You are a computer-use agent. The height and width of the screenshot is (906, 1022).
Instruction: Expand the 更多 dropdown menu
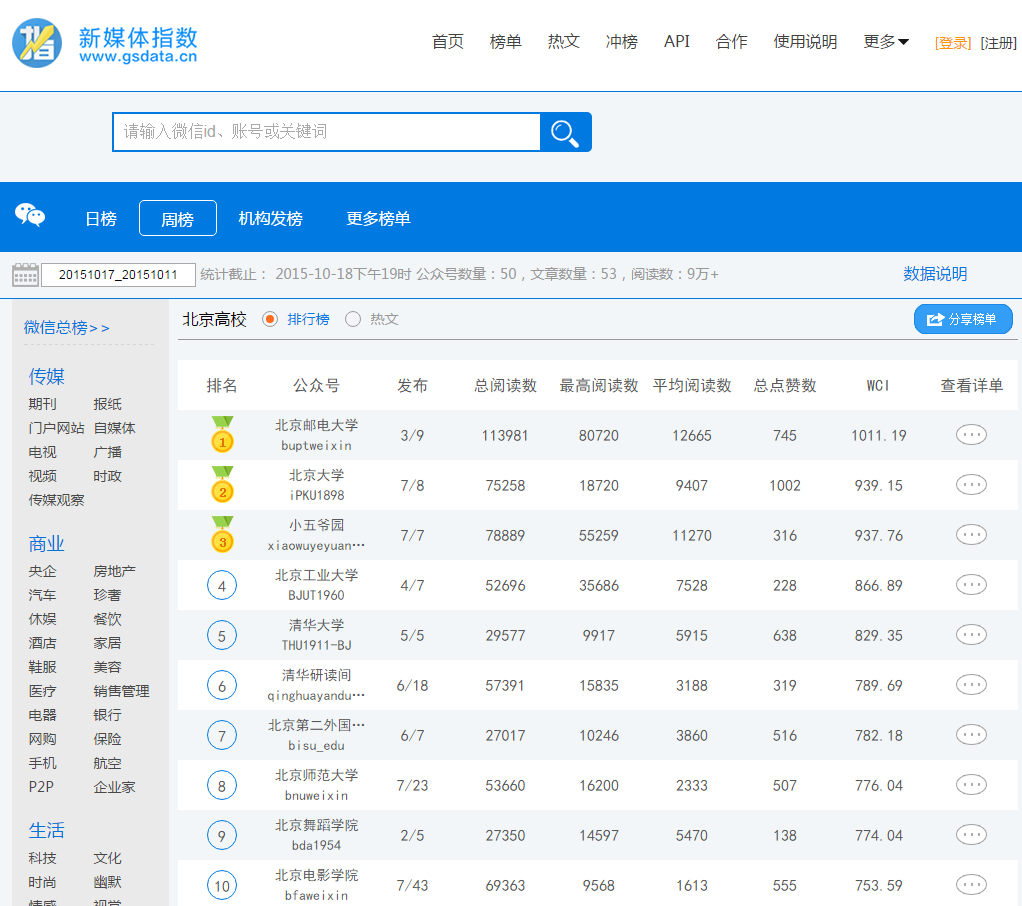(x=886, y=42)
